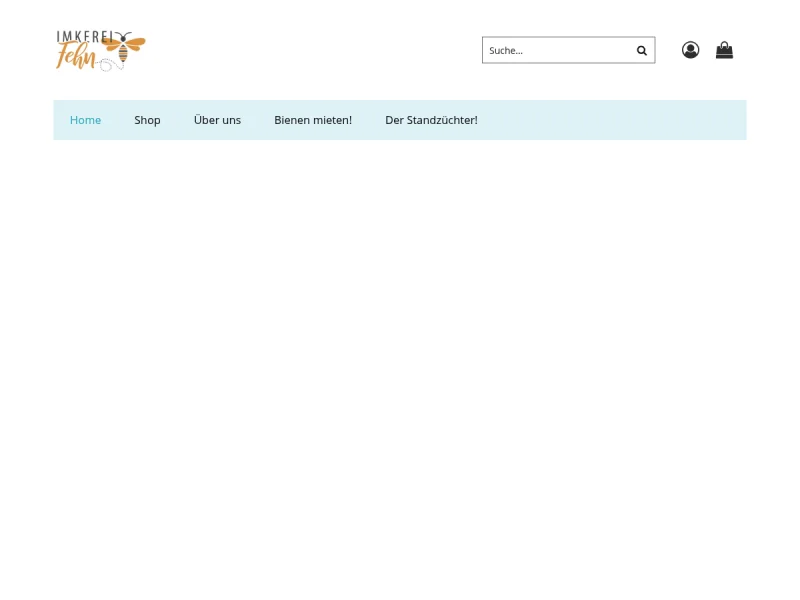Image resolution: width=800 pixels, height=600 pixels.
Task: Return to homepage via highlighted Home link
Action: [85, 120]
